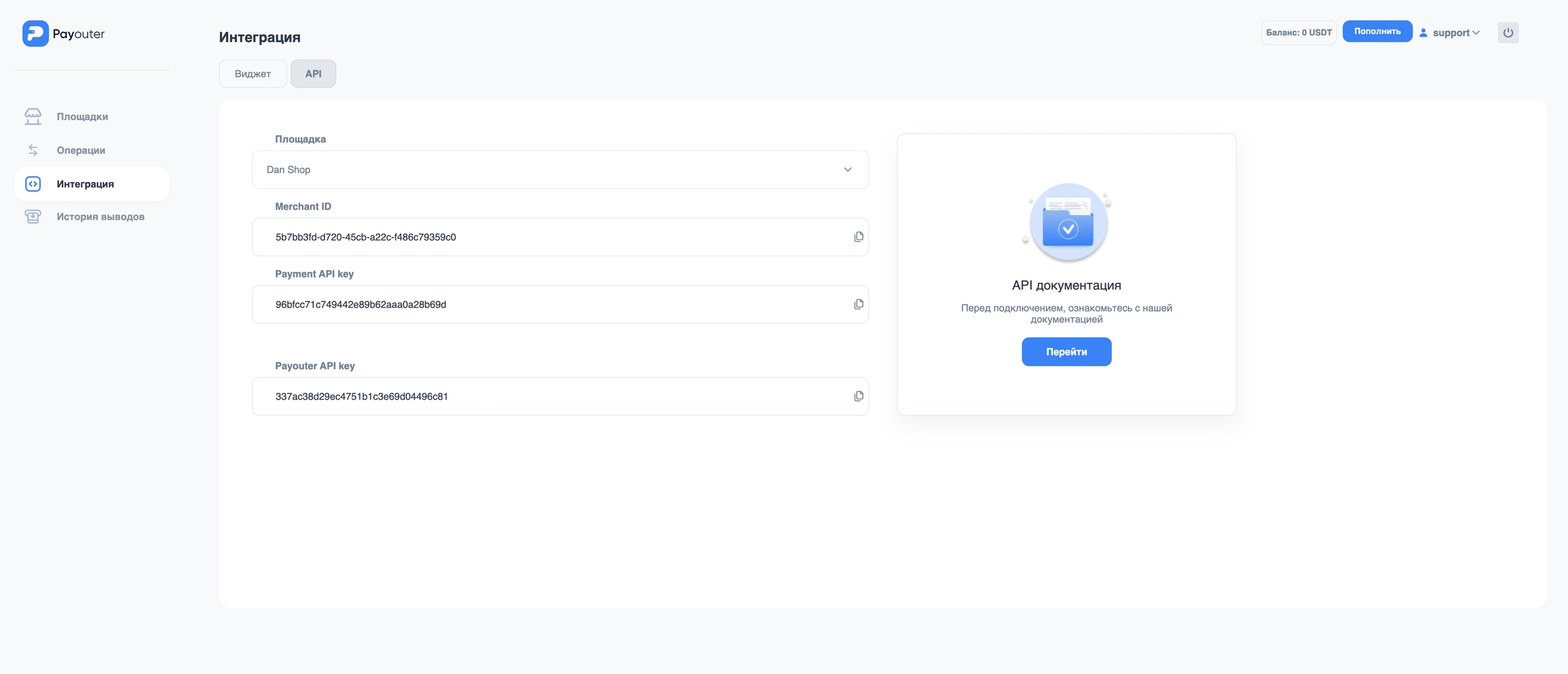Click the Интеграция code icon in sidebar
Image resolution: width=1568 pixels, height=674 pixels.
(x=33, y=184)
